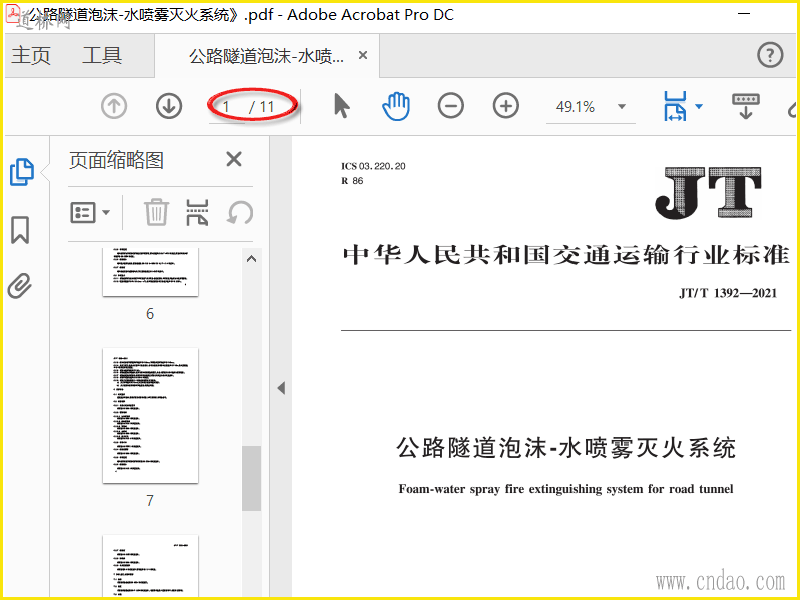
Task: Close the 页面缩略图 panel
Action: (234, 159)
